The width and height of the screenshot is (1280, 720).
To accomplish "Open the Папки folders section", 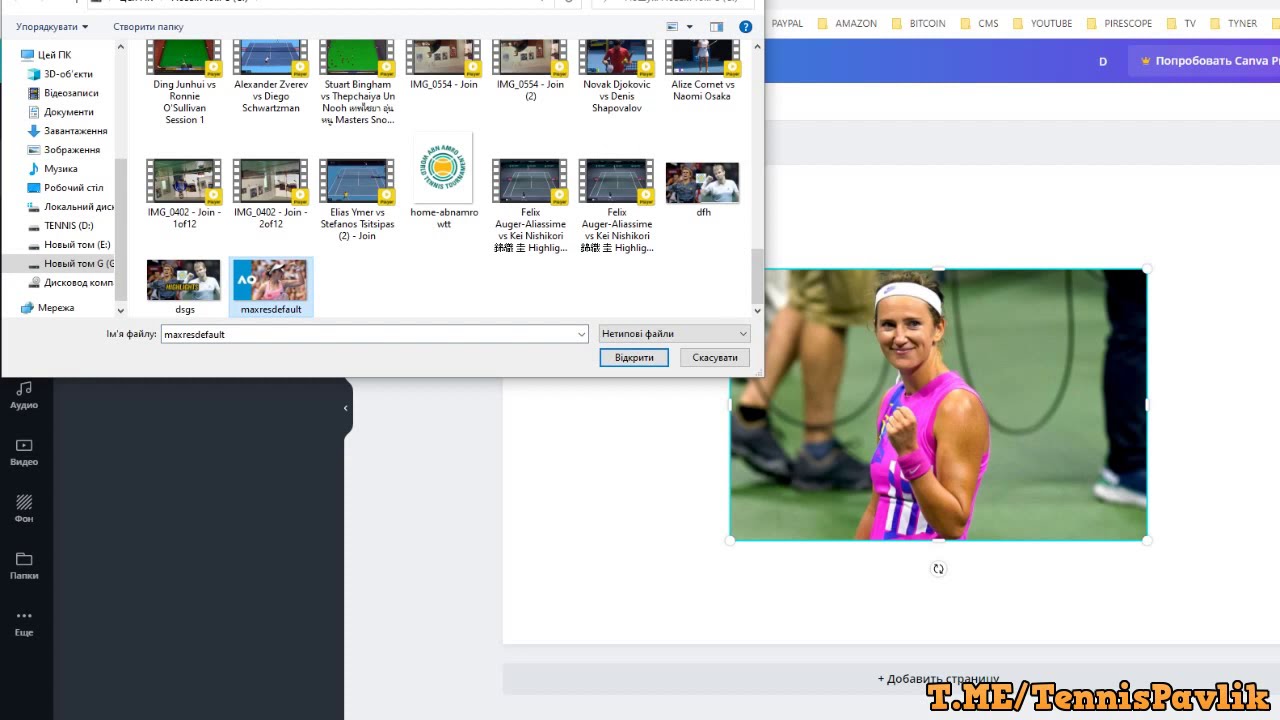I will (x=24, y=565).
